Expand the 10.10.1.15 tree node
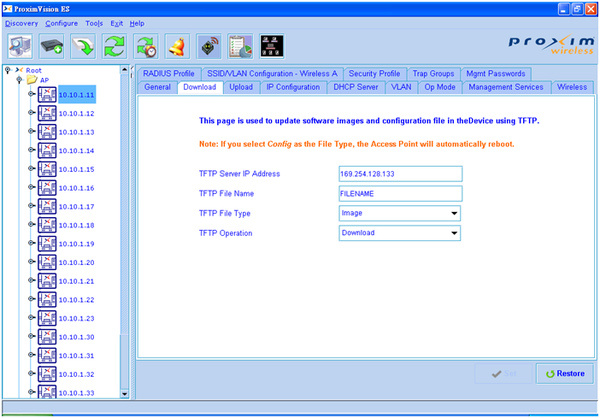The height and width of the screenshot is (418, 600). click(31, 168)
